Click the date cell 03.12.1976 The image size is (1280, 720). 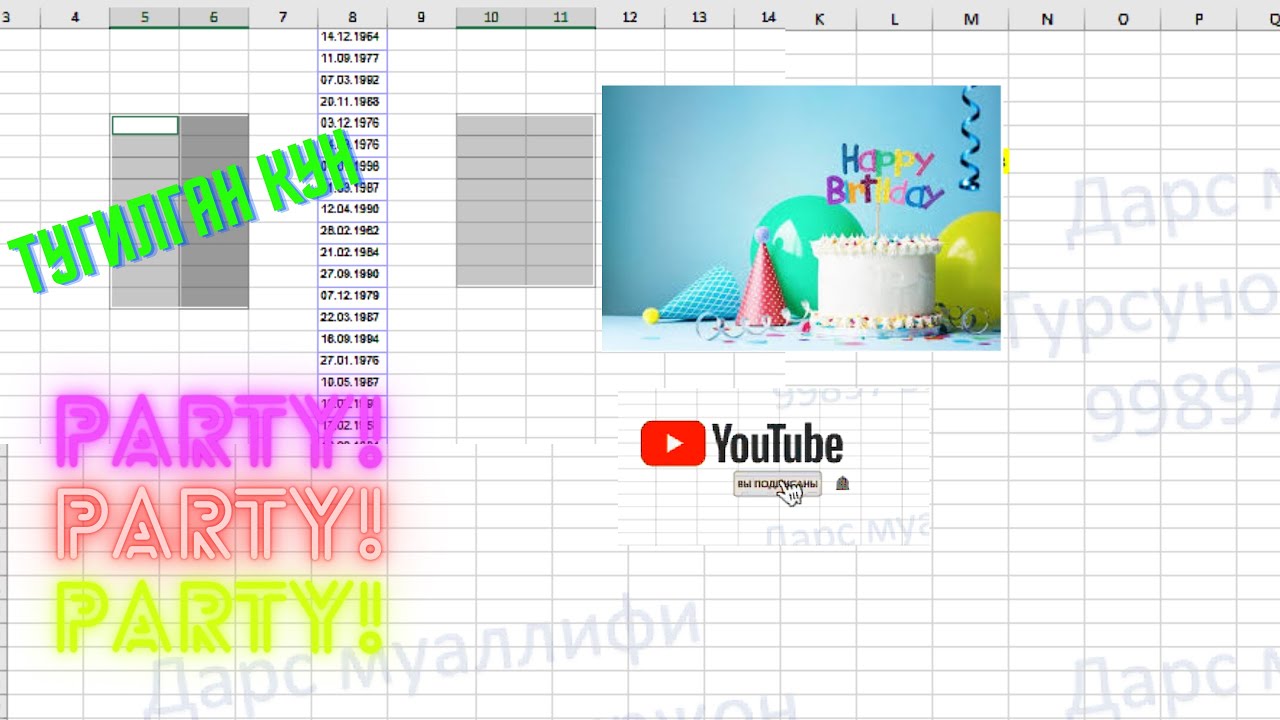point(352,123)
